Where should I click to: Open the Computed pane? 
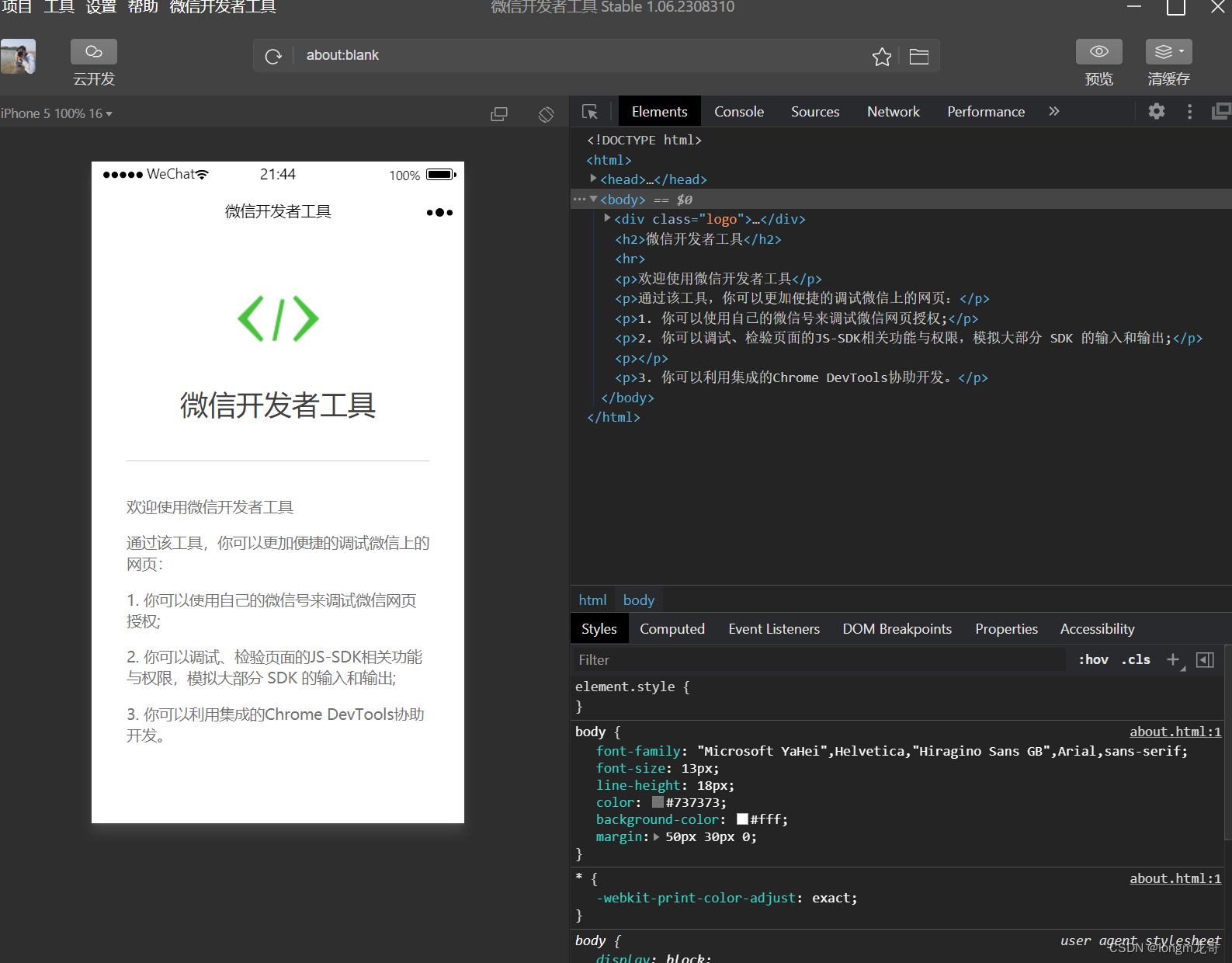[672, 629]
